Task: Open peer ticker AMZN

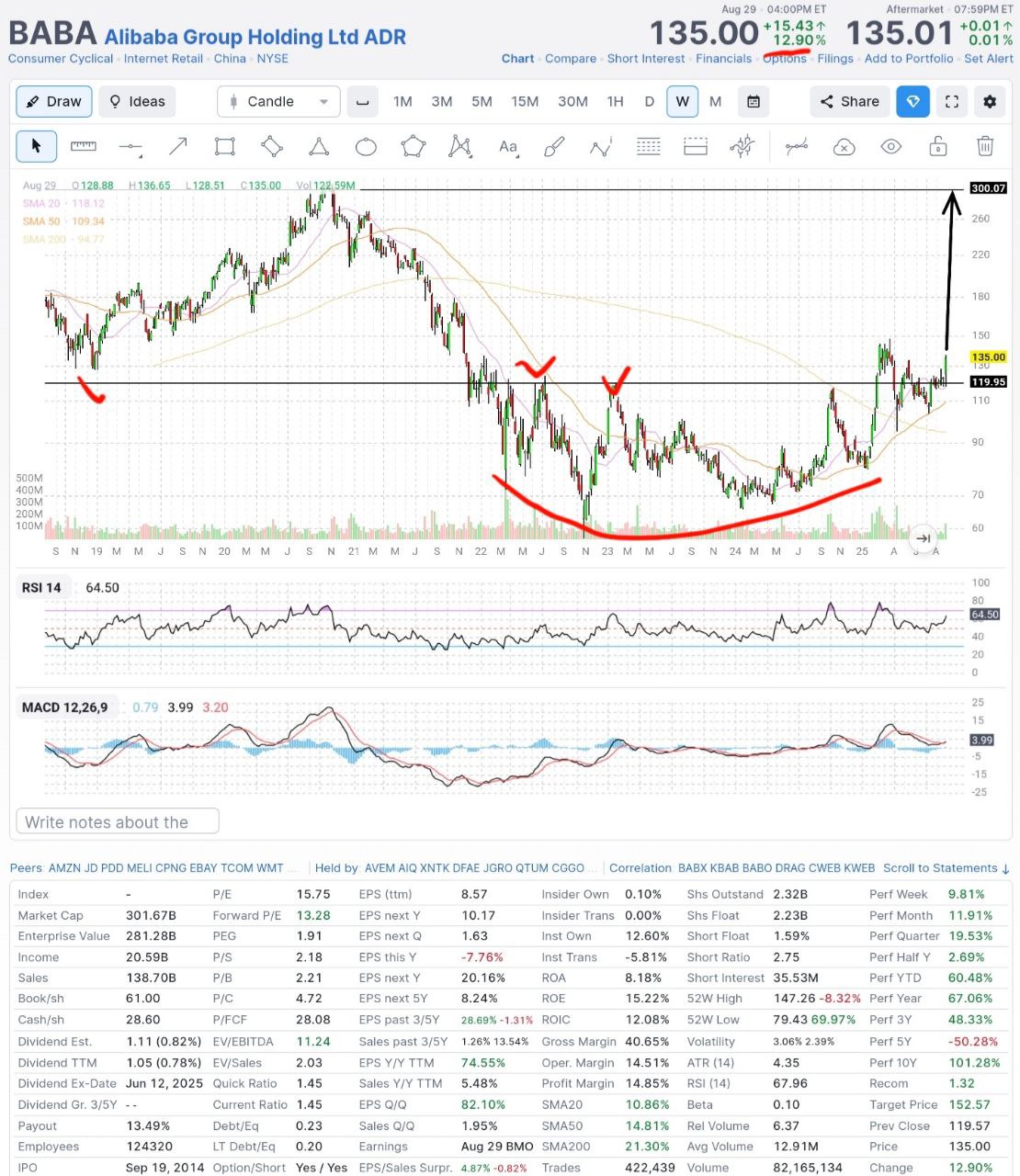Action: [64, 868]
